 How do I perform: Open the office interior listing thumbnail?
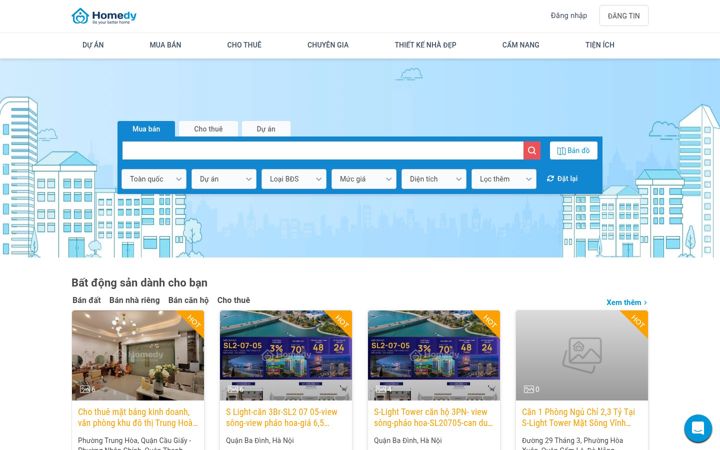138,355
